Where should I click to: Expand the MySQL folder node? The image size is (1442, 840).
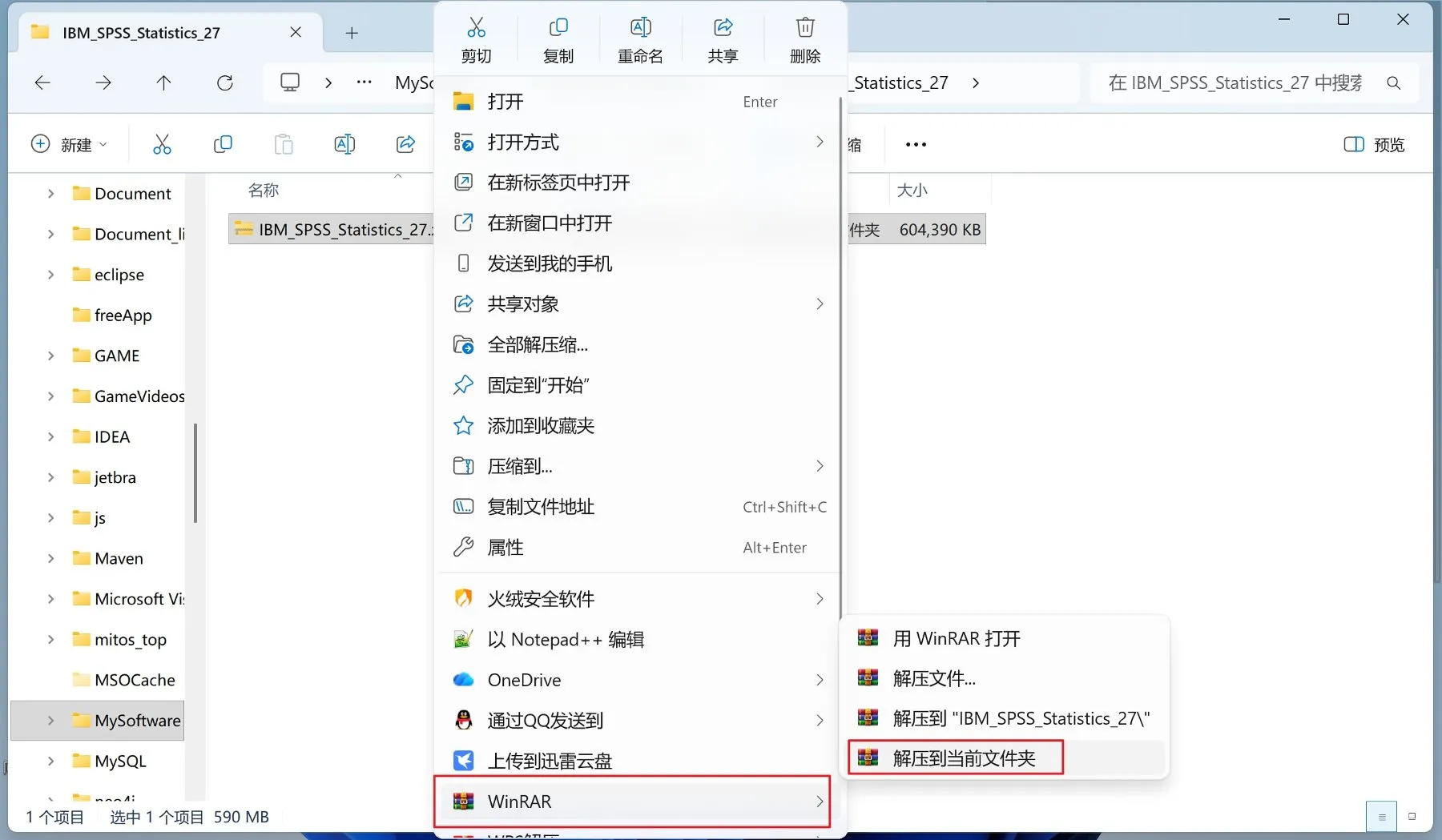click(50, 761)
